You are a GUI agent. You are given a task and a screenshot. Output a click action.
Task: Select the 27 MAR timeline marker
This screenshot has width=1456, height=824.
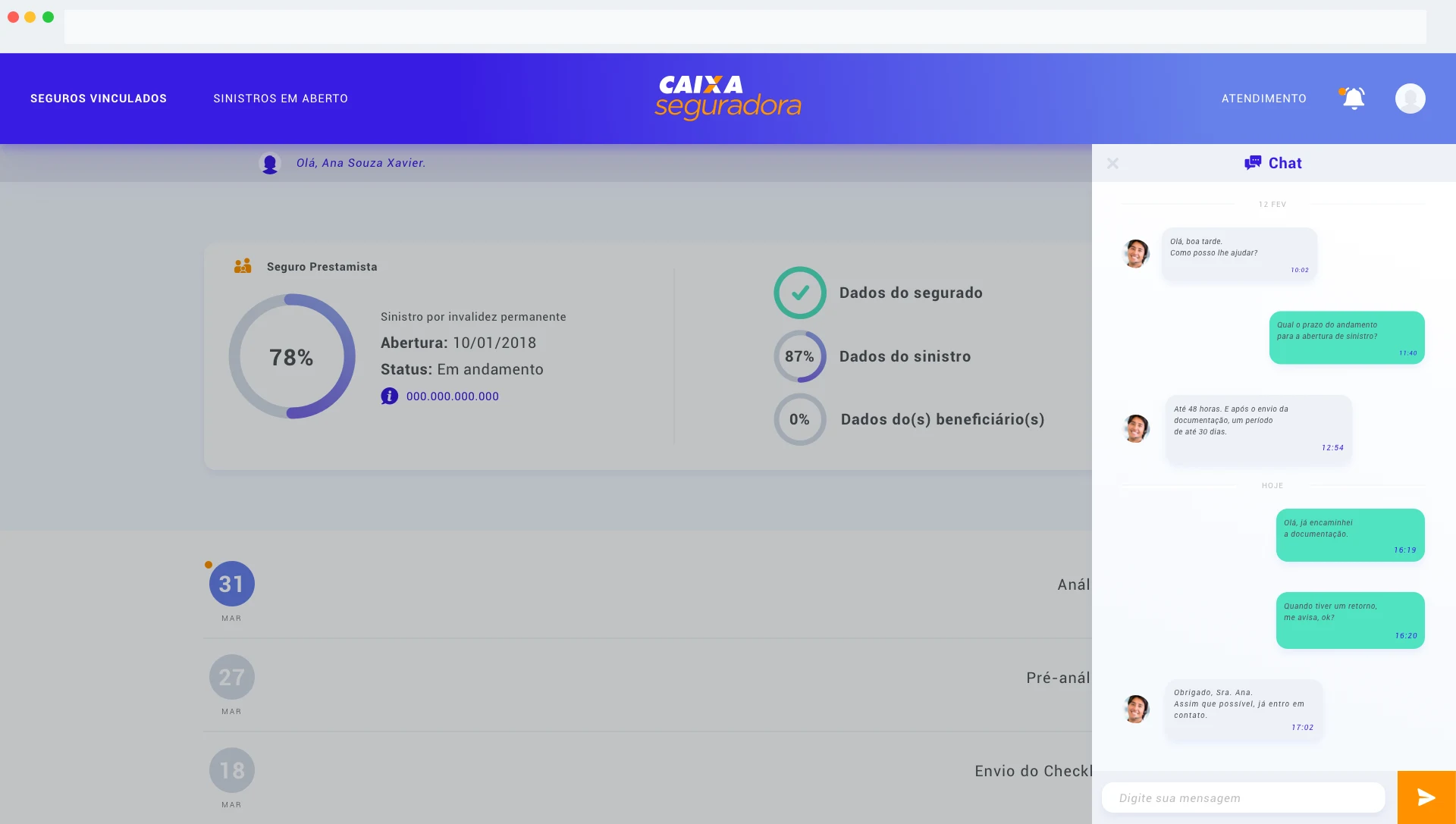[x=232, y=677]
